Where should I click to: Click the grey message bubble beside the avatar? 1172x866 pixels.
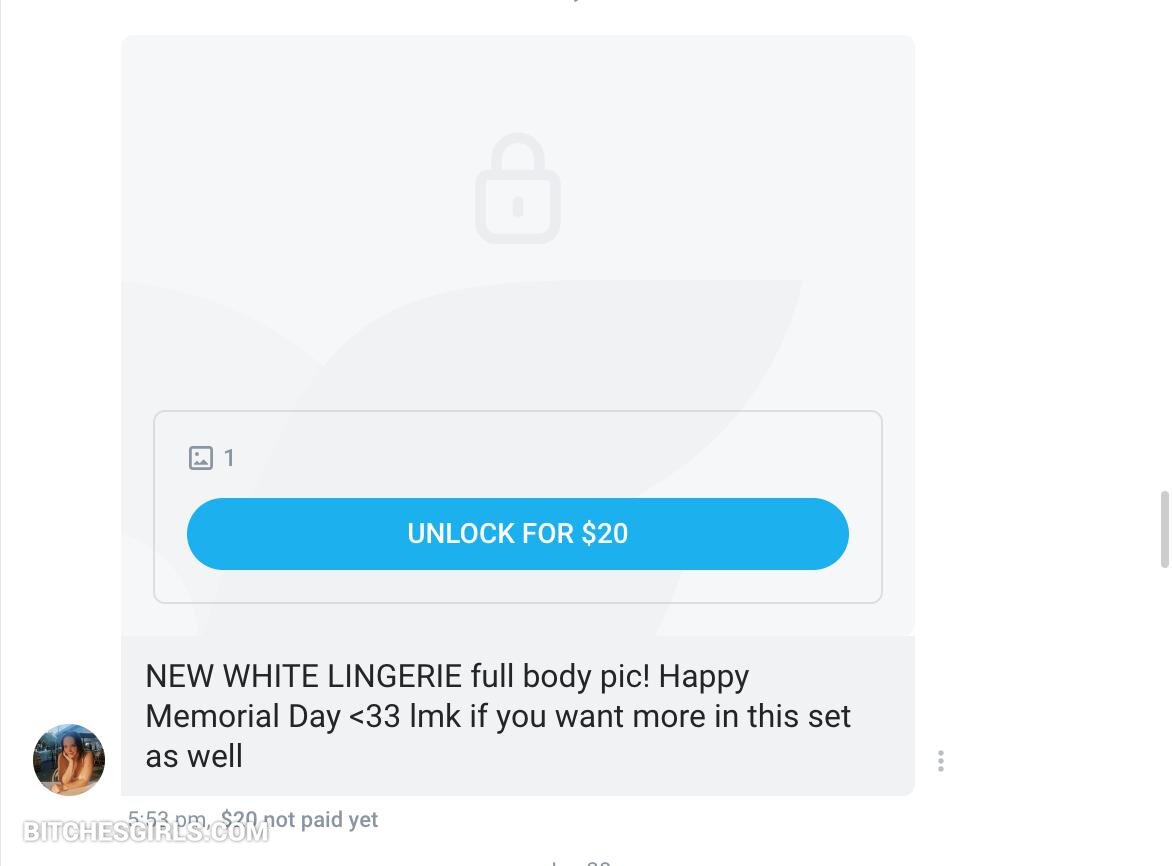[518, 716]
